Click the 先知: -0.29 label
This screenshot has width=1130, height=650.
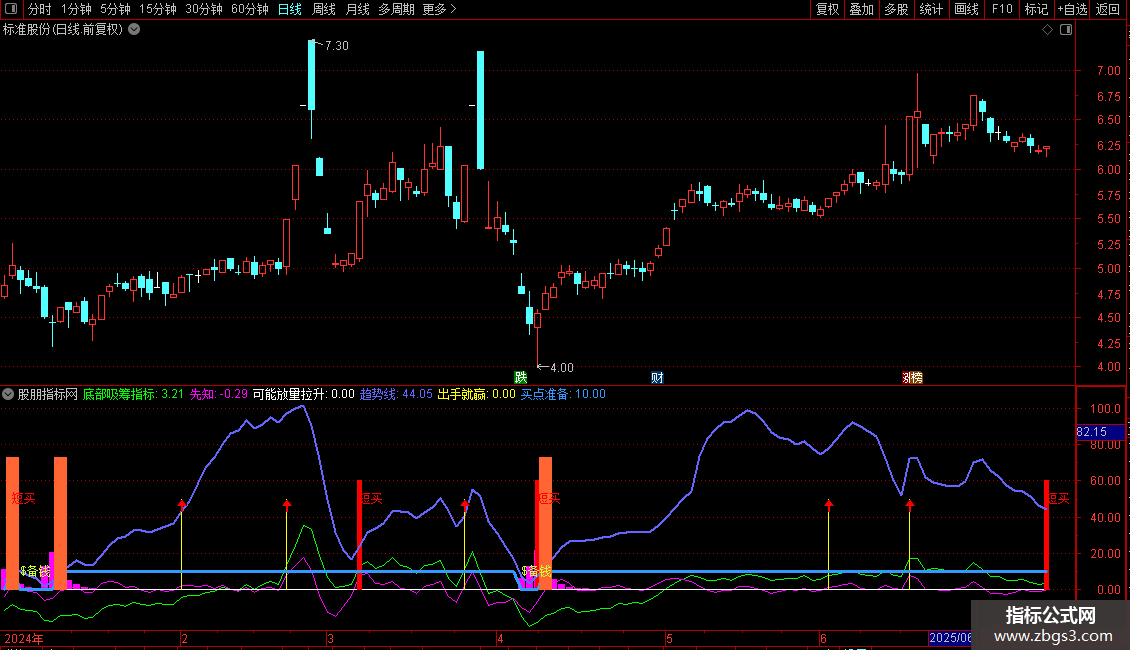[x=219, y=394]
